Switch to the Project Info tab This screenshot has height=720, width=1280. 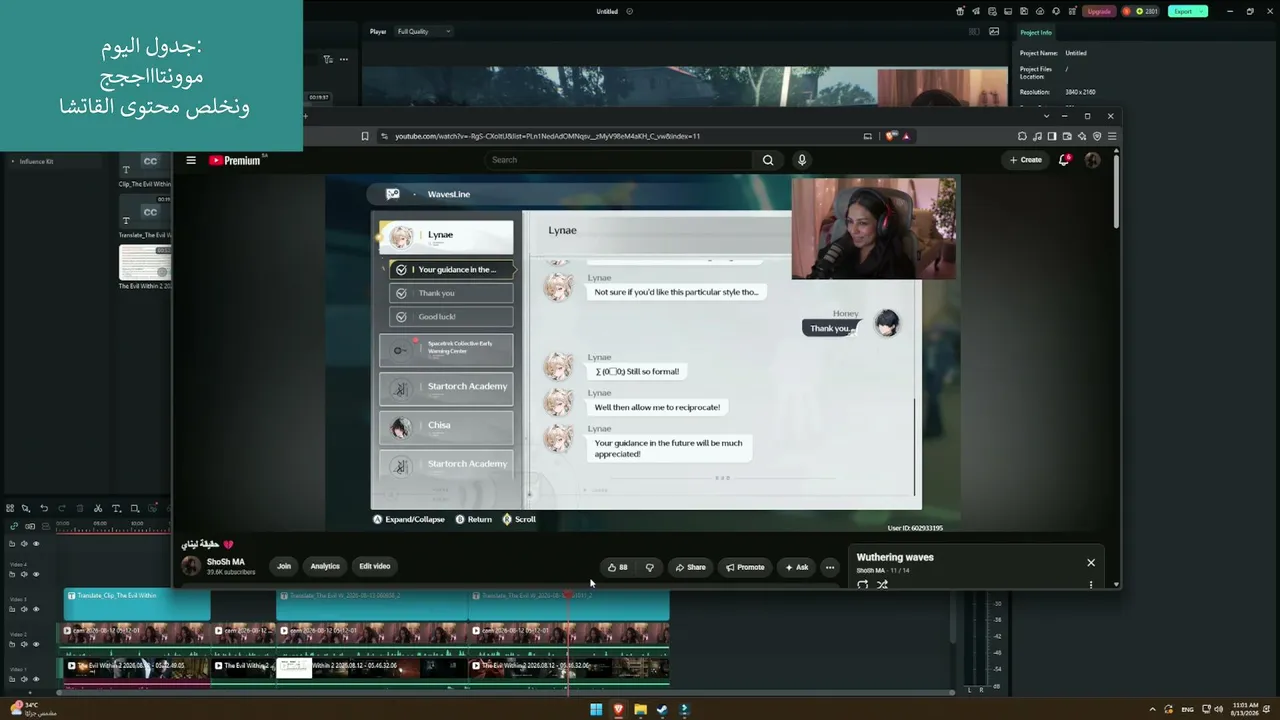1036,32
